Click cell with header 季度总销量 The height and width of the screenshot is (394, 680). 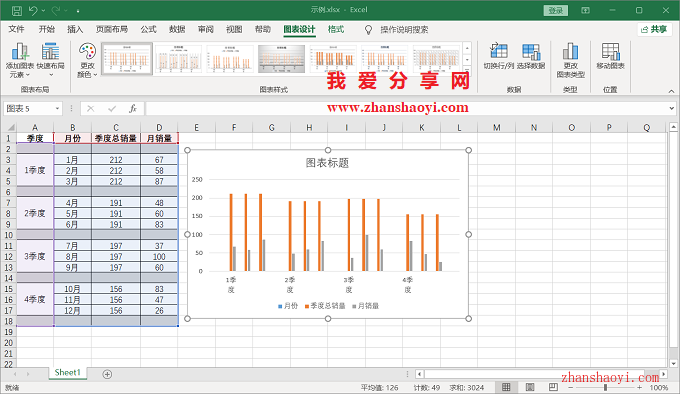[x=116, y=138]
